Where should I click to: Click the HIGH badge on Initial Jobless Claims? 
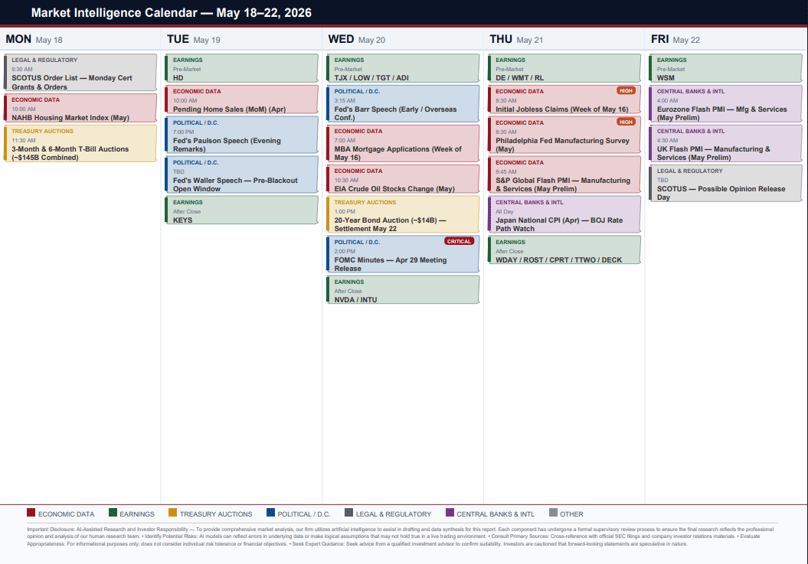(626, 91)
